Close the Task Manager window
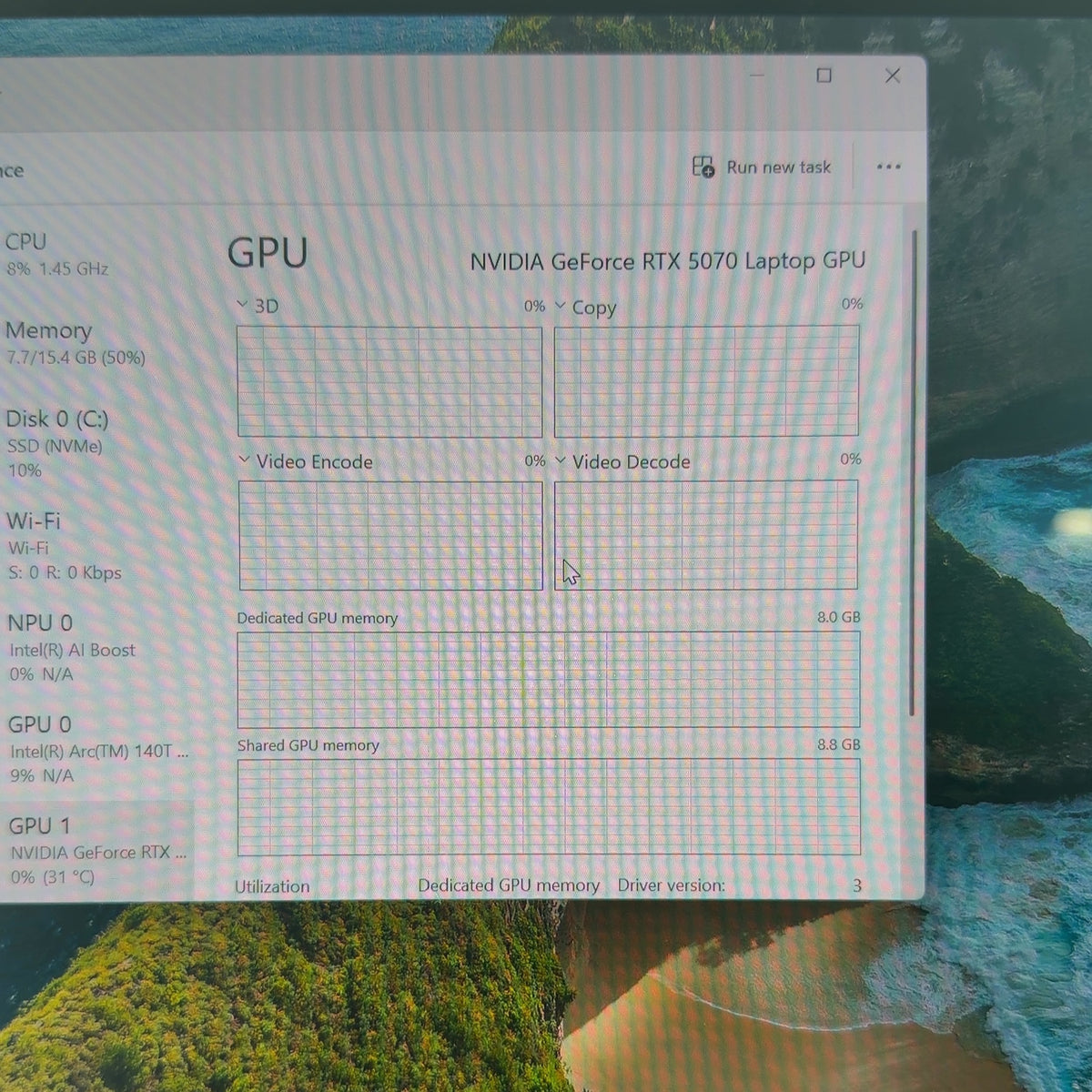This screenshot has height=1092, width=1092. 893,76
